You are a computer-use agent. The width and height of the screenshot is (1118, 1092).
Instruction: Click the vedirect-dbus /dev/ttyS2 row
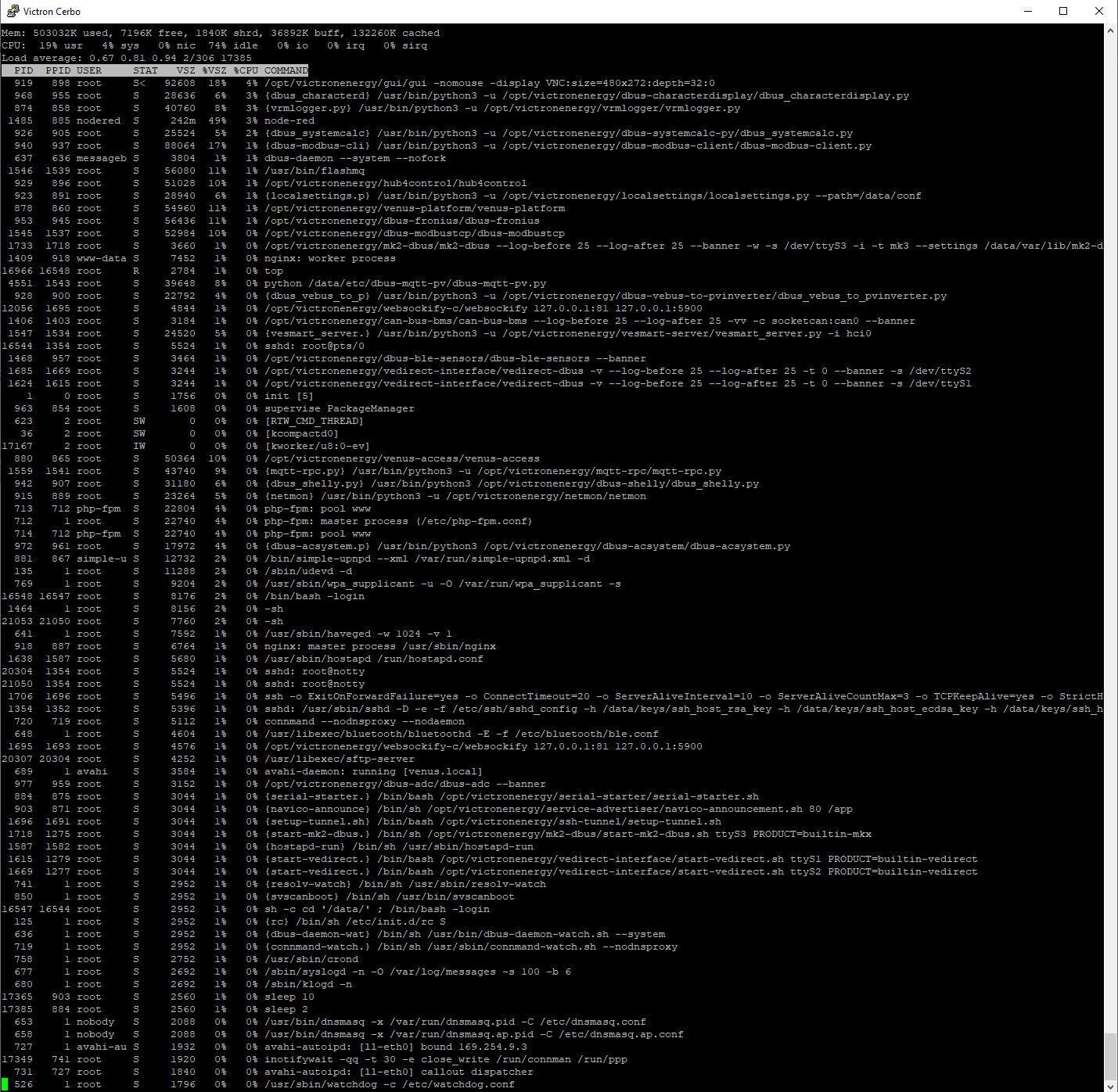(487, 371)
